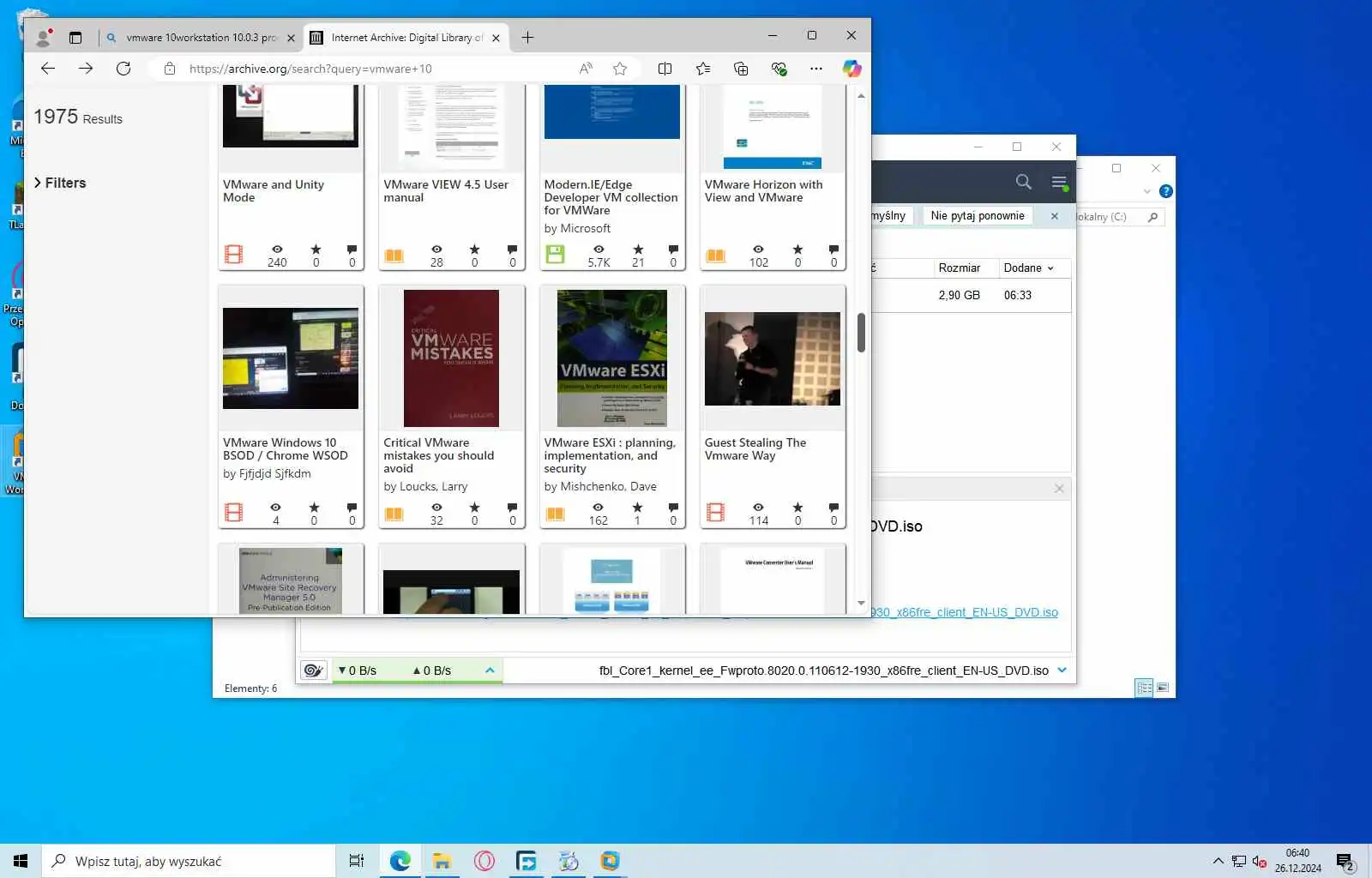Switch File Explorer to large icons view
The image size is (1372, 878).
1163,688
